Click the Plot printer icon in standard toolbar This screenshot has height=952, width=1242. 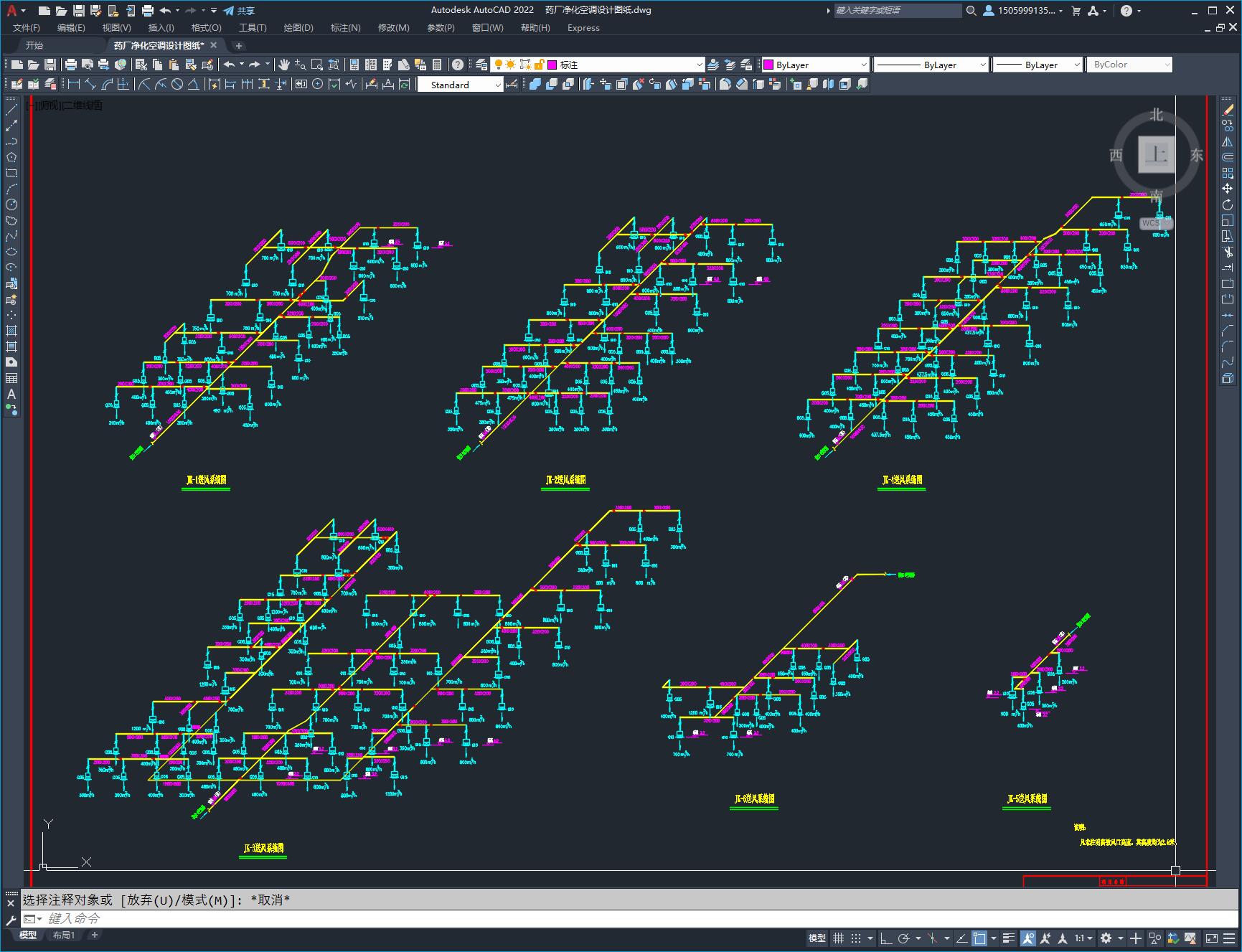point(71,65)
